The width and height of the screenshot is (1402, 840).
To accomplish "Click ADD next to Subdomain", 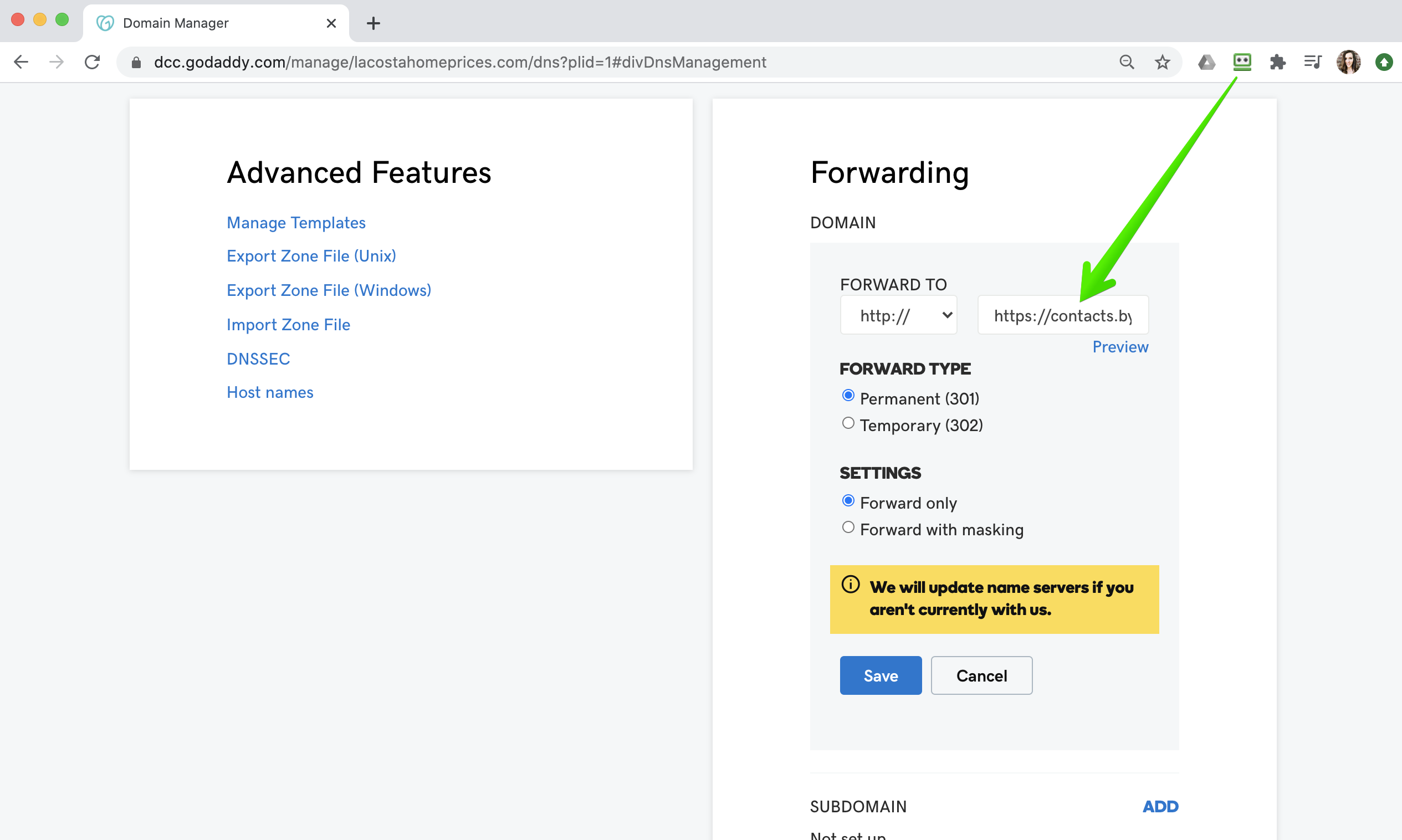I will 1160,806.
